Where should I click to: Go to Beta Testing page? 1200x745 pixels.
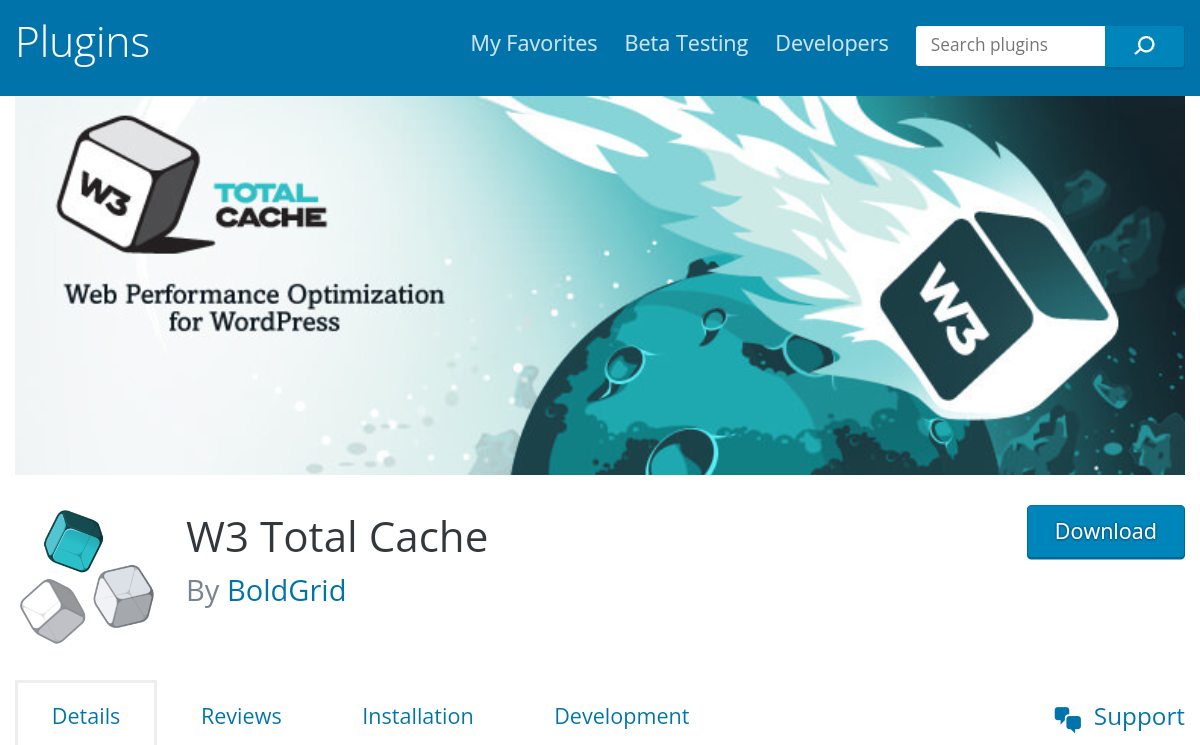(x=686, y=44)
